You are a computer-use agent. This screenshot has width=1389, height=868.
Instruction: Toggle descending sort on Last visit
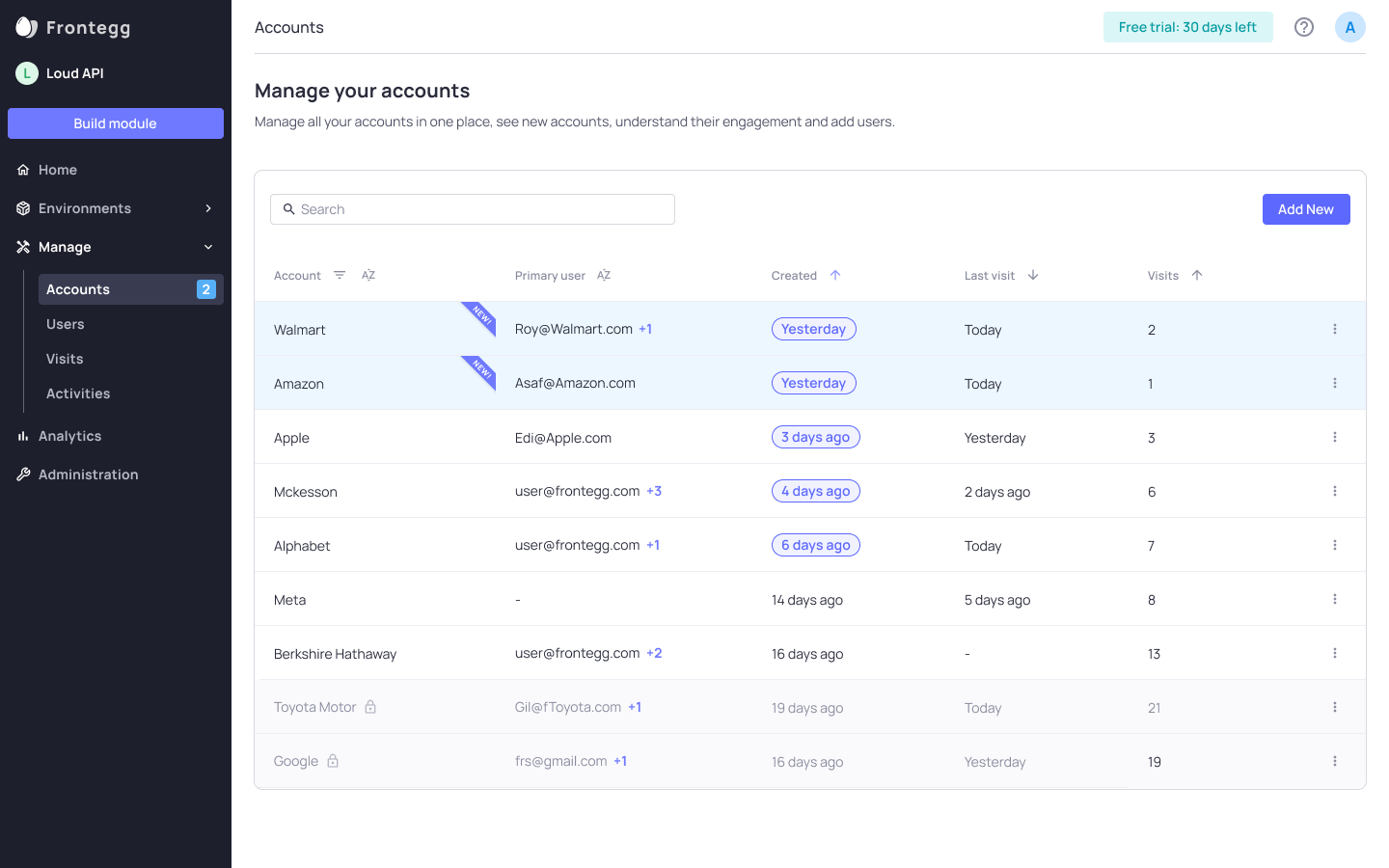pyautogui.click(x=1032, y=275)
